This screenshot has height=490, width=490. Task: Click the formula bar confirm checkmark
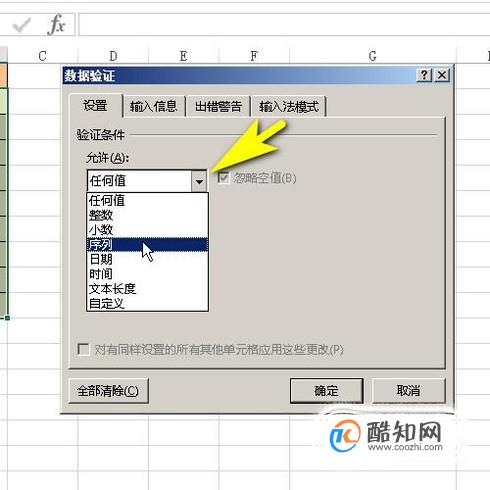click(21, 25)
